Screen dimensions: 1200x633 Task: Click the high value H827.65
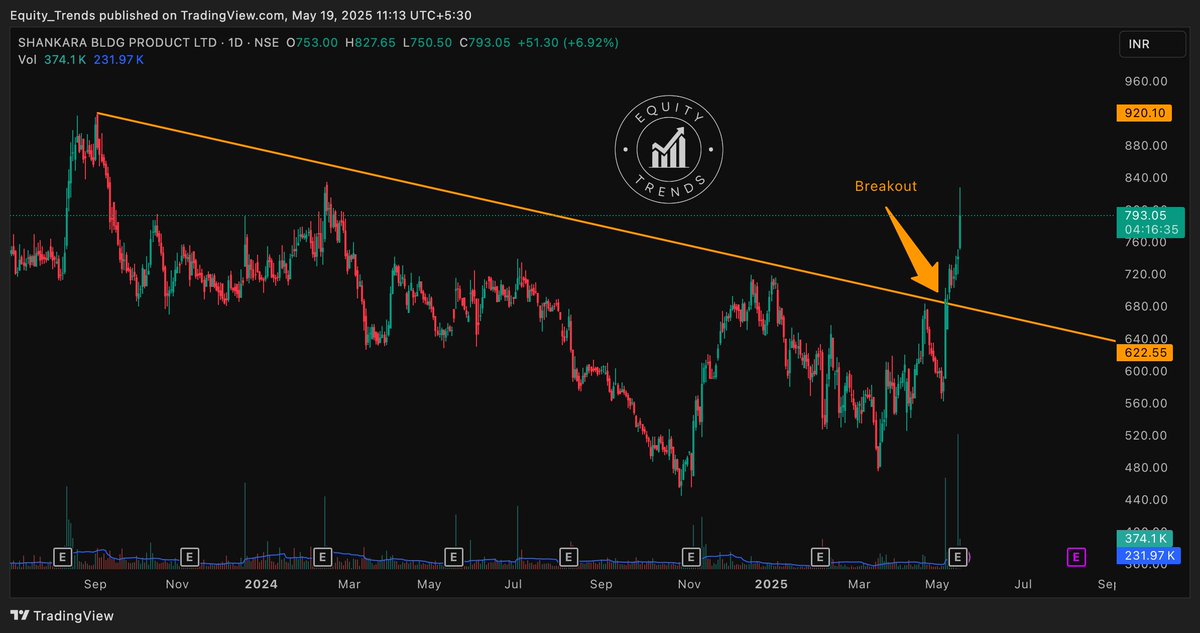[x=370, y=43]
